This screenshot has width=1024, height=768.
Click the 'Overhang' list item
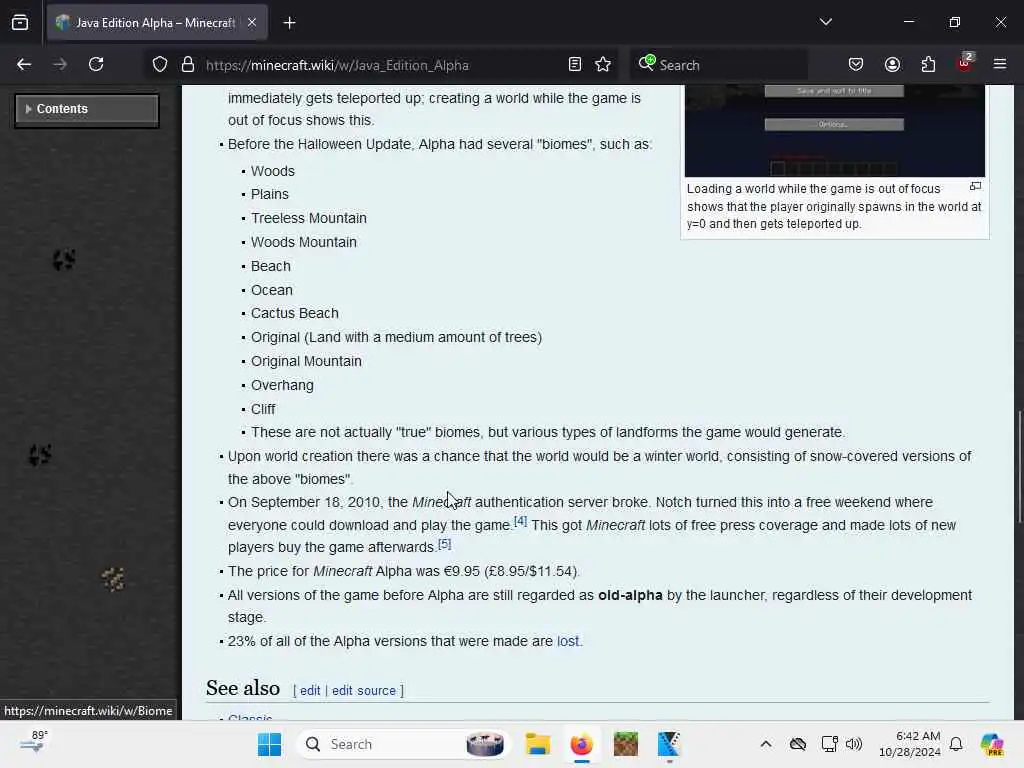[x=282, y=385]
